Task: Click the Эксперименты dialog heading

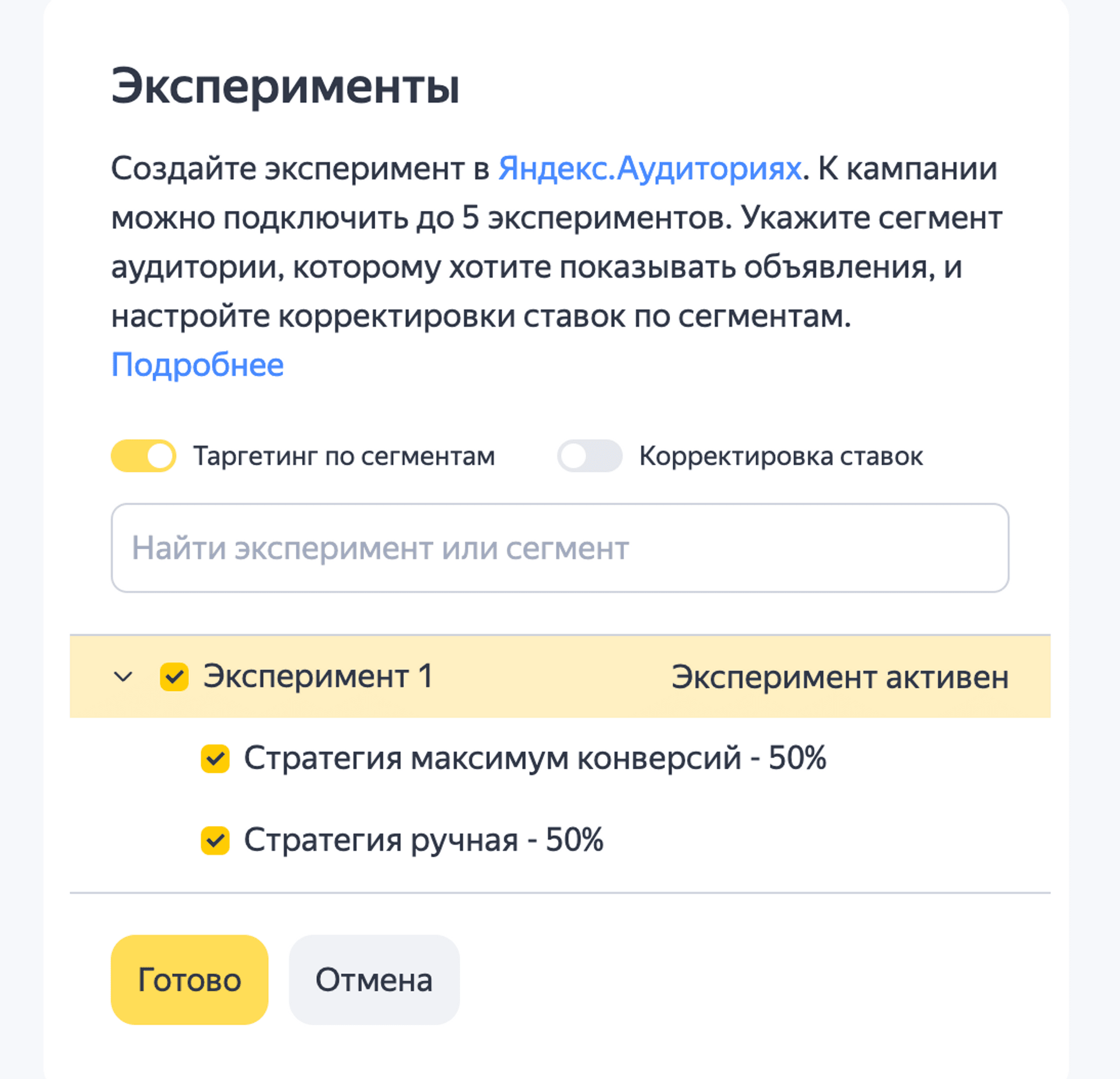Action: (x=285, y=86)
